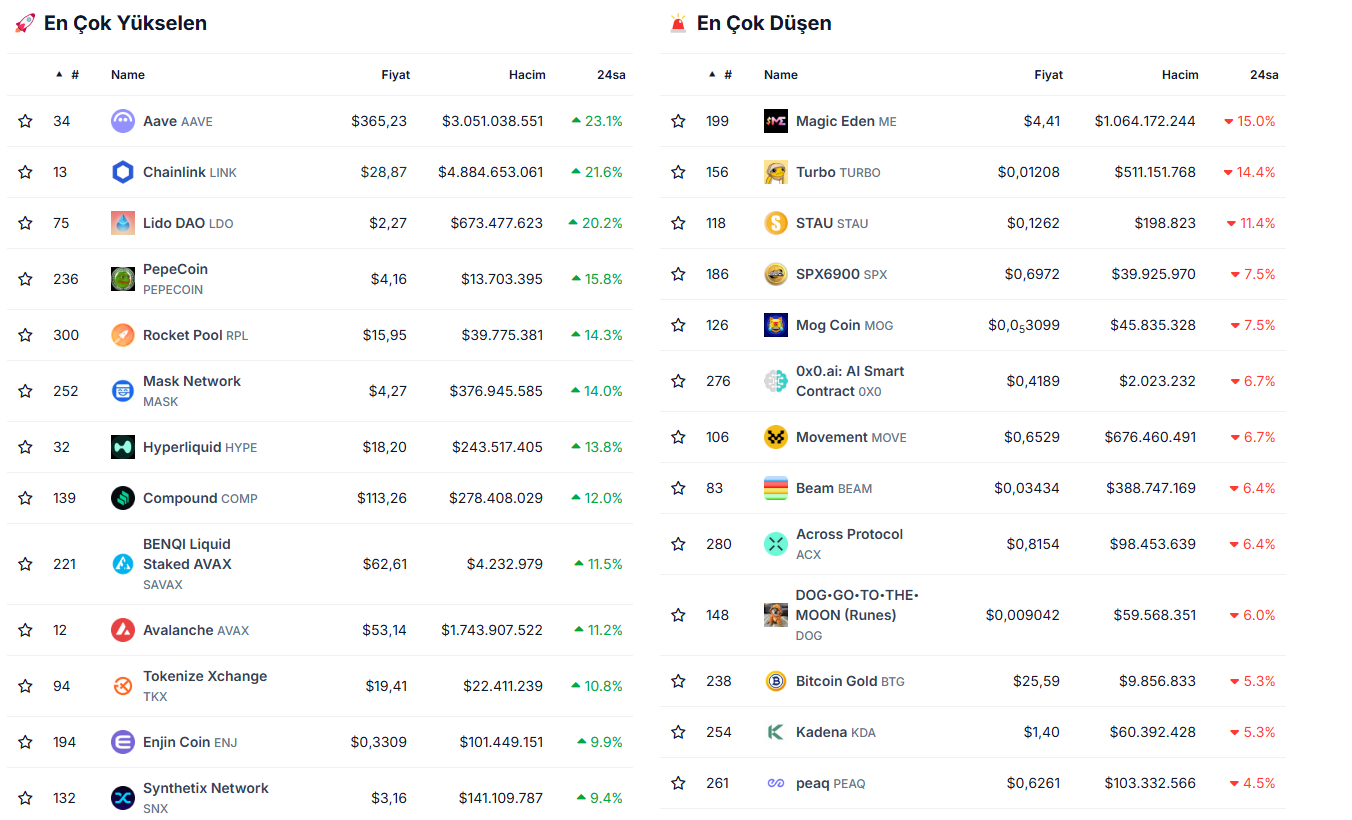
Task: Open the SPX6900 coin link
Action: (828, 274)
